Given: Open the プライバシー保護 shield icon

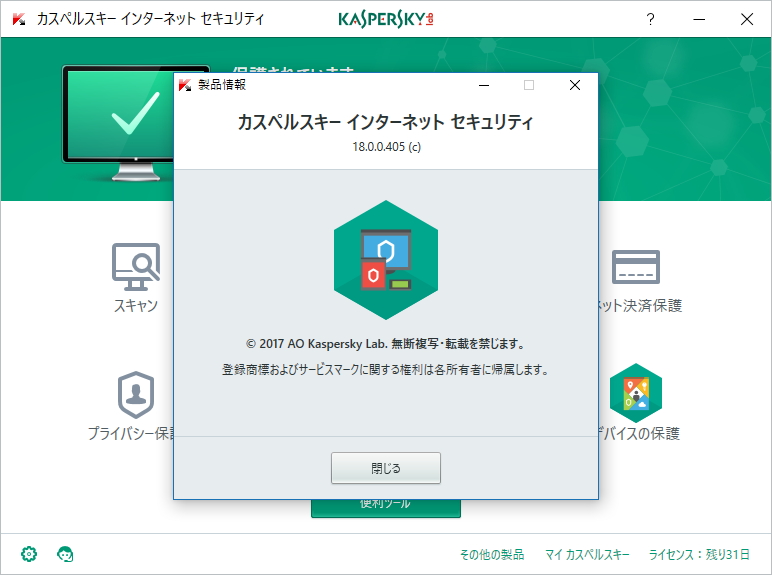Looking at the screenshot, I should point(136,395).
